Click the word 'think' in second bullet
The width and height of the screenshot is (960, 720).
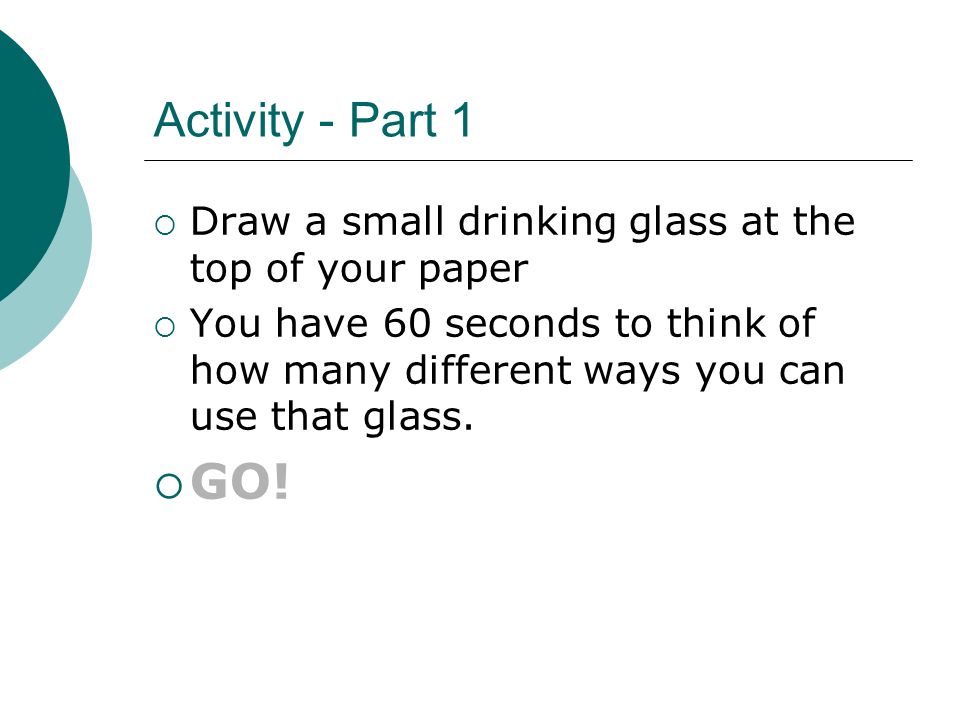coord(716,322)
